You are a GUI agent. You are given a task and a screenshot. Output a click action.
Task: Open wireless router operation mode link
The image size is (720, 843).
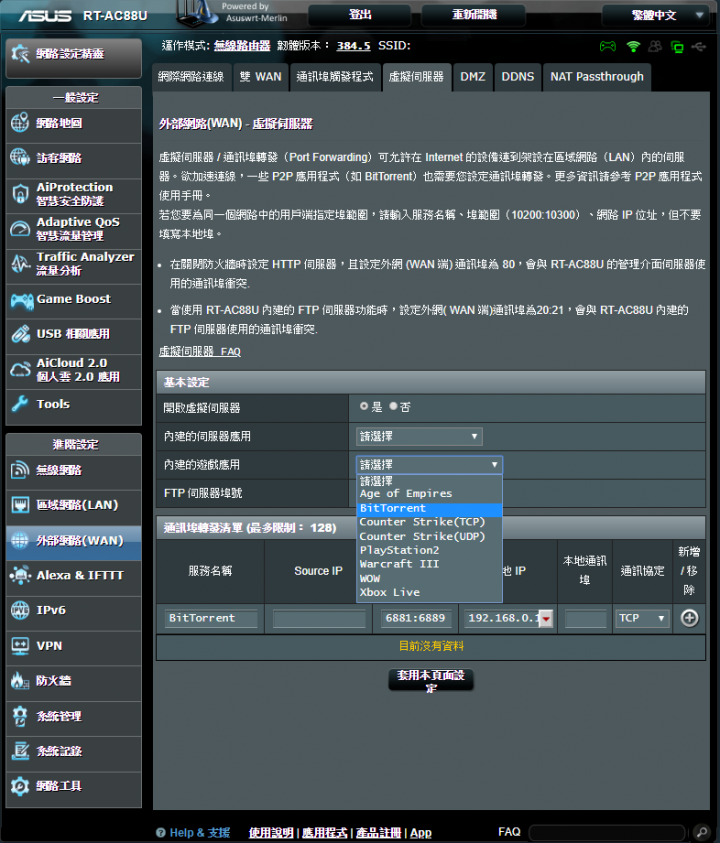pyautogui.click(x=242, y=46)
